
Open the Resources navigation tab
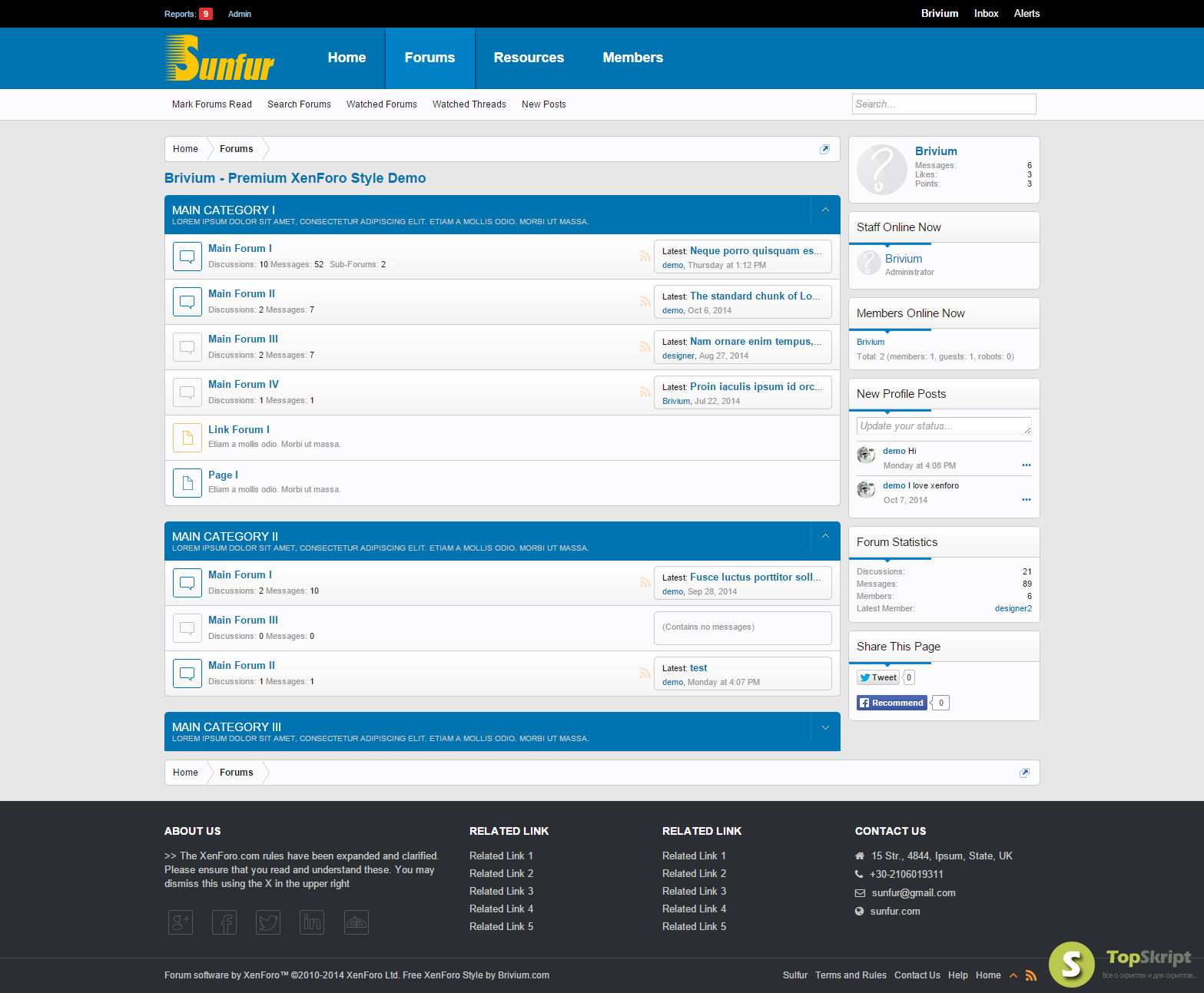tap(529, 58)
